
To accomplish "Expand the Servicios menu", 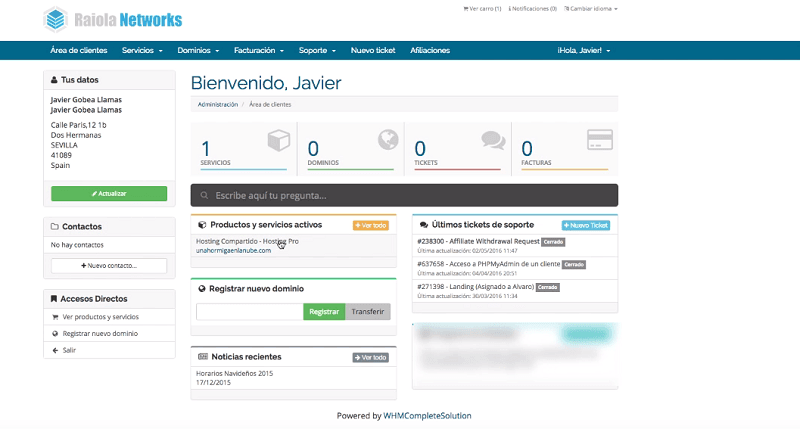I will tap(142, 51).
